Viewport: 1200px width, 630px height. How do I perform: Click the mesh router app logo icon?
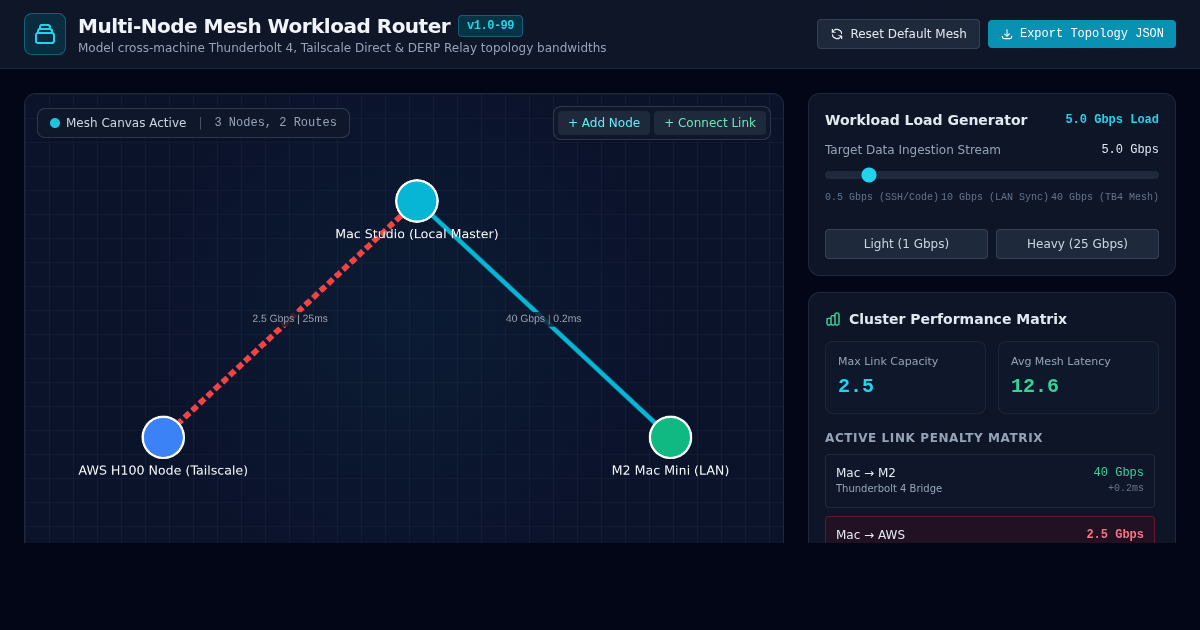45,34
